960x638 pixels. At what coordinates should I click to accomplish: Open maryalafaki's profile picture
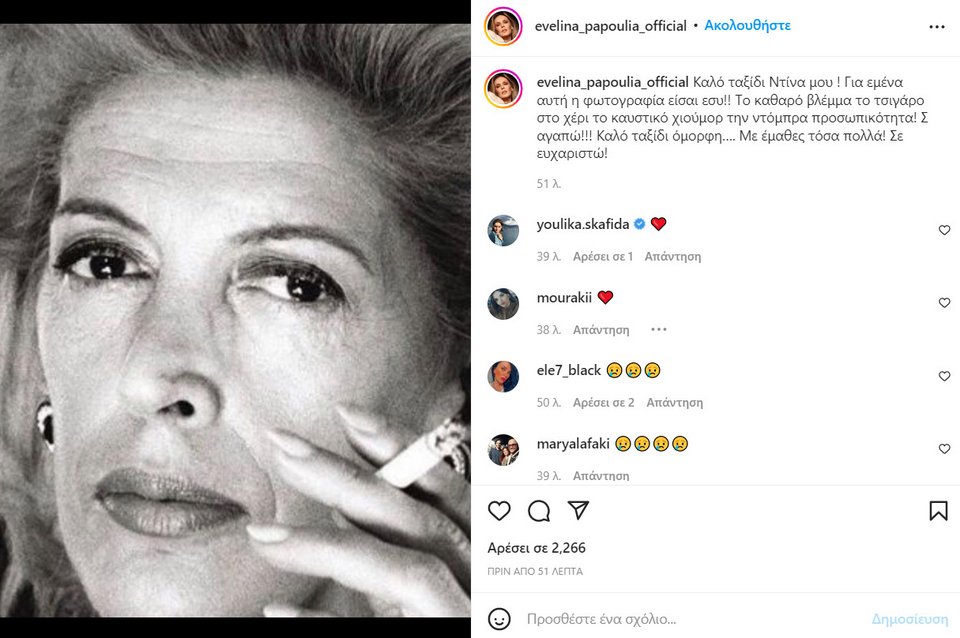click(x=503, y=449)
